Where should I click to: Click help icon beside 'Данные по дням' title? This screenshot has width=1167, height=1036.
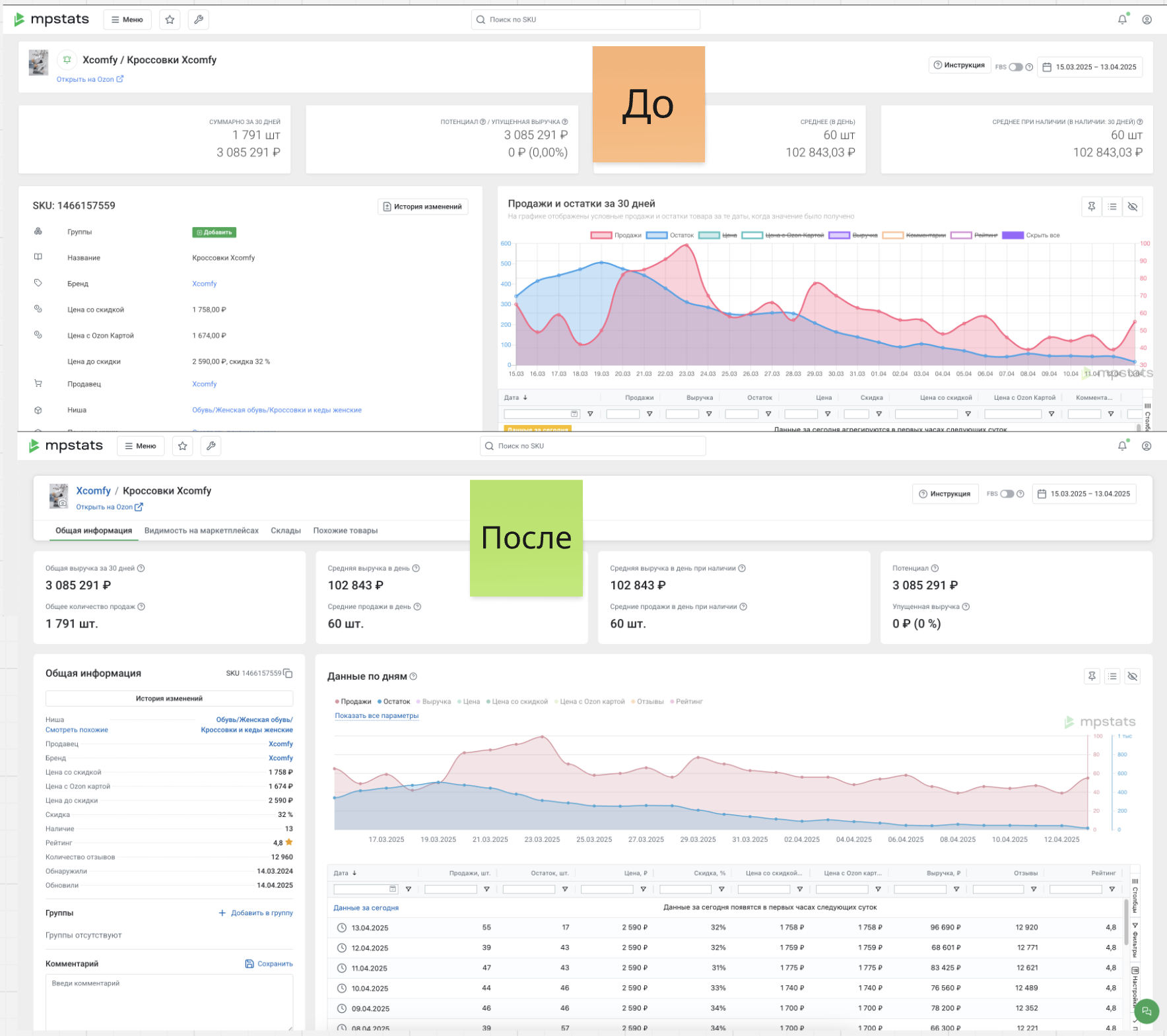(x=413, y=676)
